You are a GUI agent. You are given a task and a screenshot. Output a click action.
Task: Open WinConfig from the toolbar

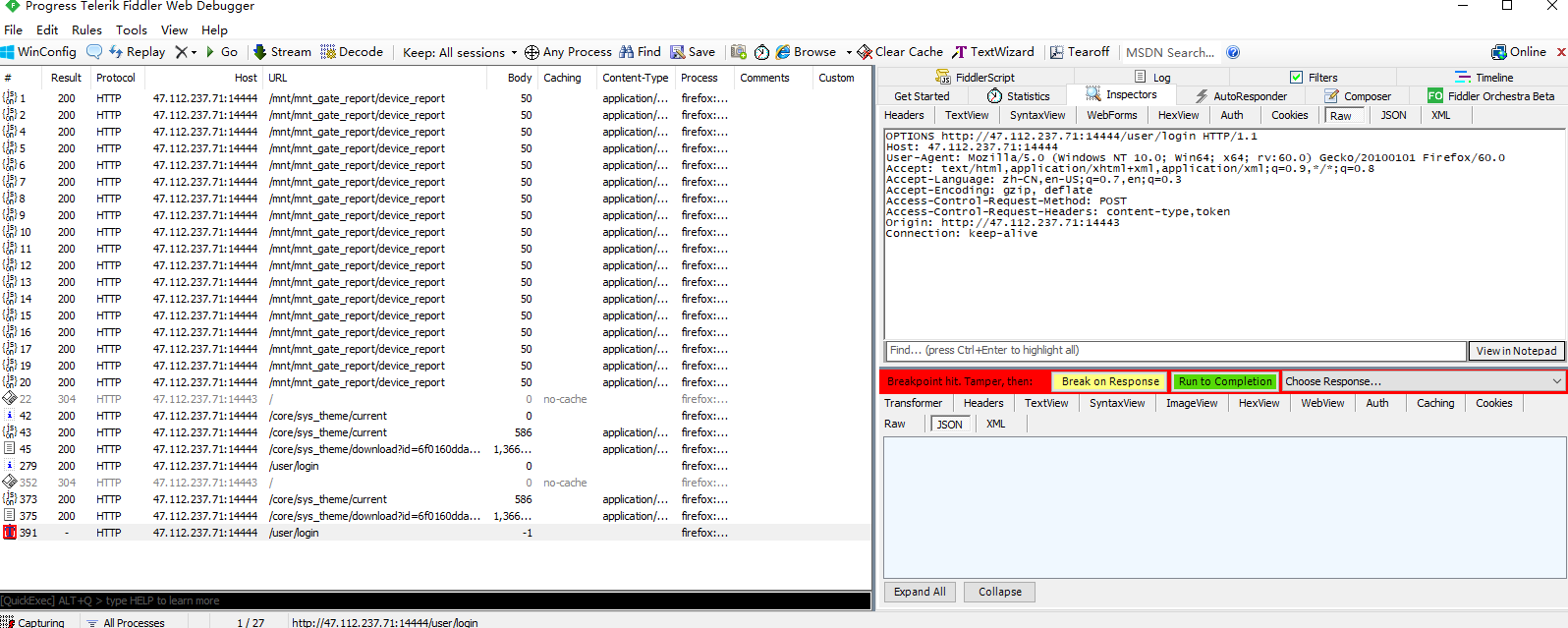[38, 52]
